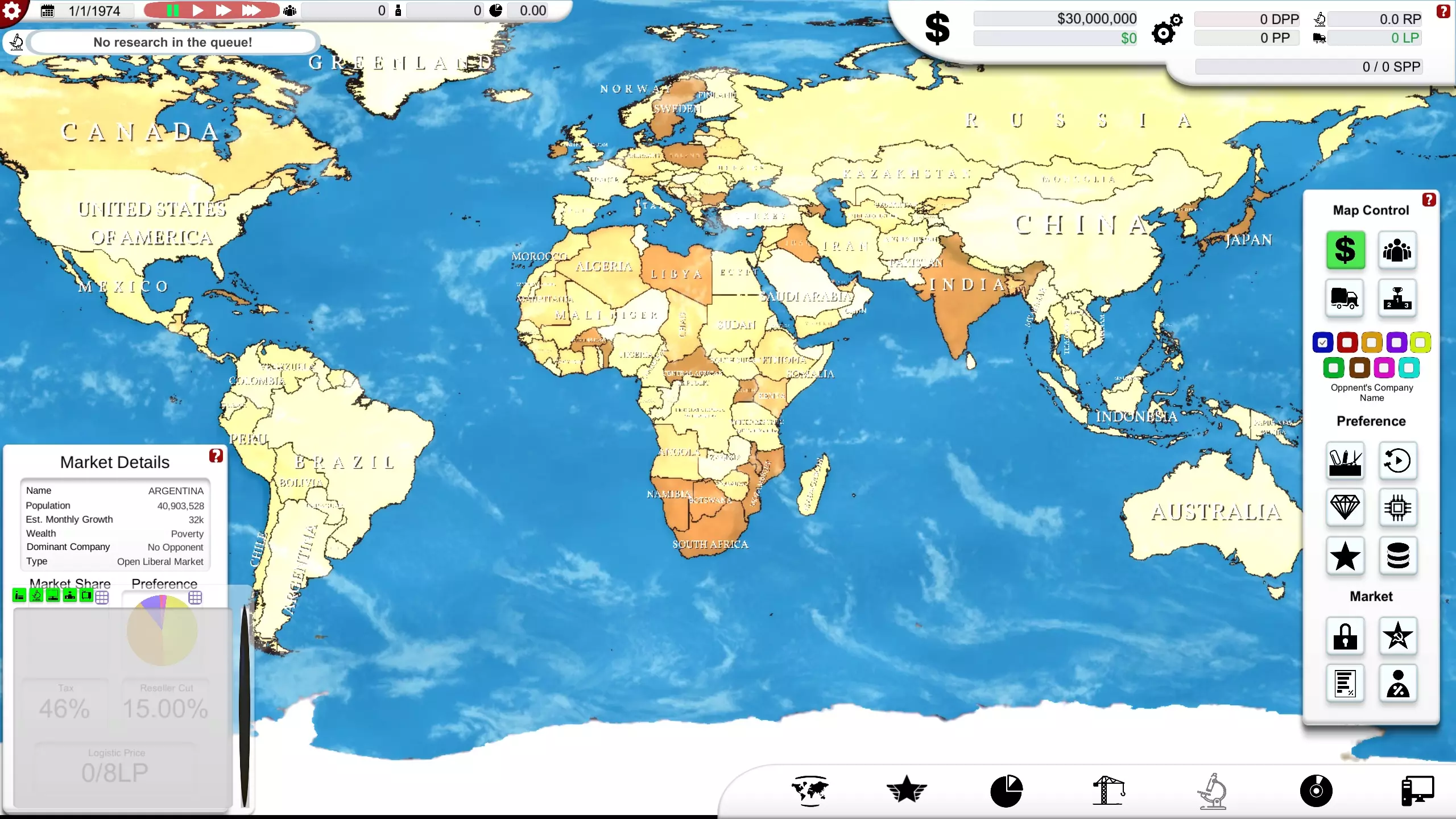Enable the cyan opponent company checkbox

pyautogui.click(x=1409, y=368)
